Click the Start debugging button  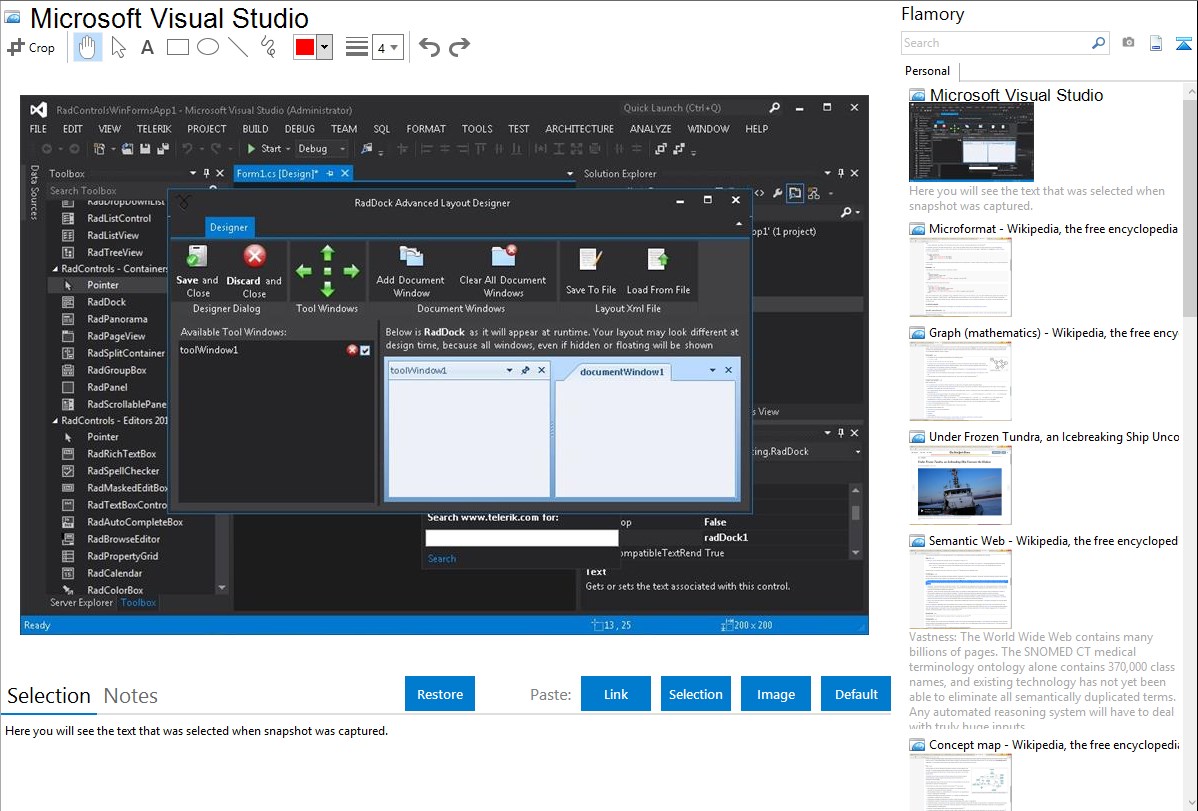(264, 148)
